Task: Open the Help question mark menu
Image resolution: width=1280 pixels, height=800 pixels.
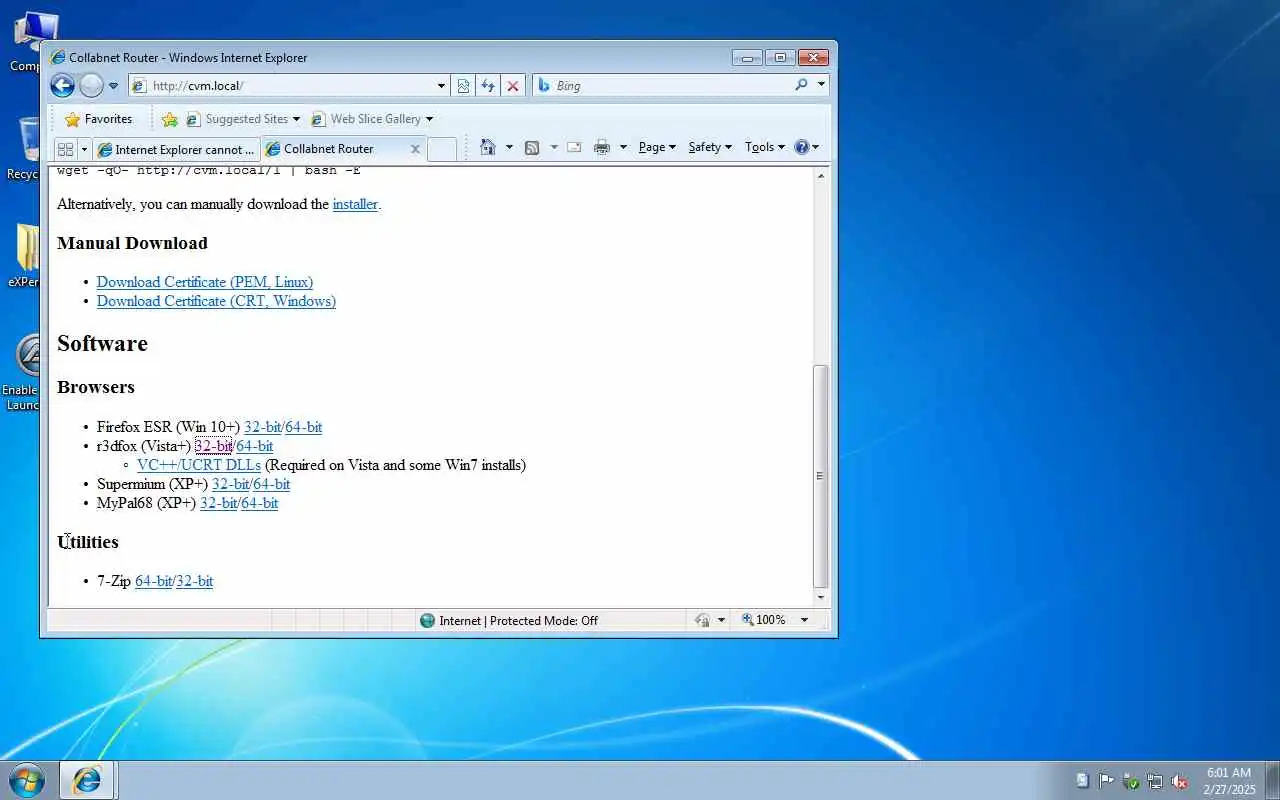Action: [x=806, y=147]
